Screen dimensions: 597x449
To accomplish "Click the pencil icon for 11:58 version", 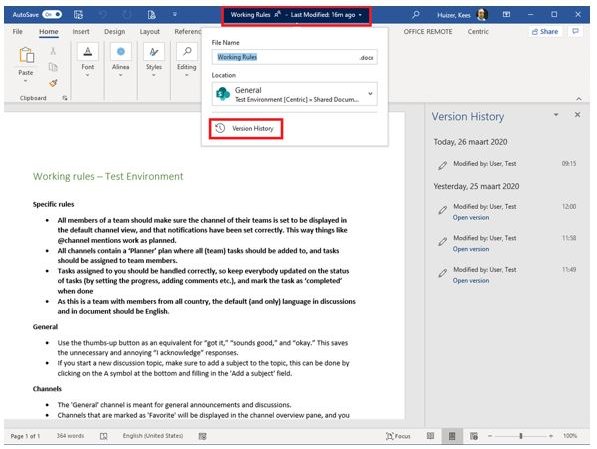I will (442, 242).
